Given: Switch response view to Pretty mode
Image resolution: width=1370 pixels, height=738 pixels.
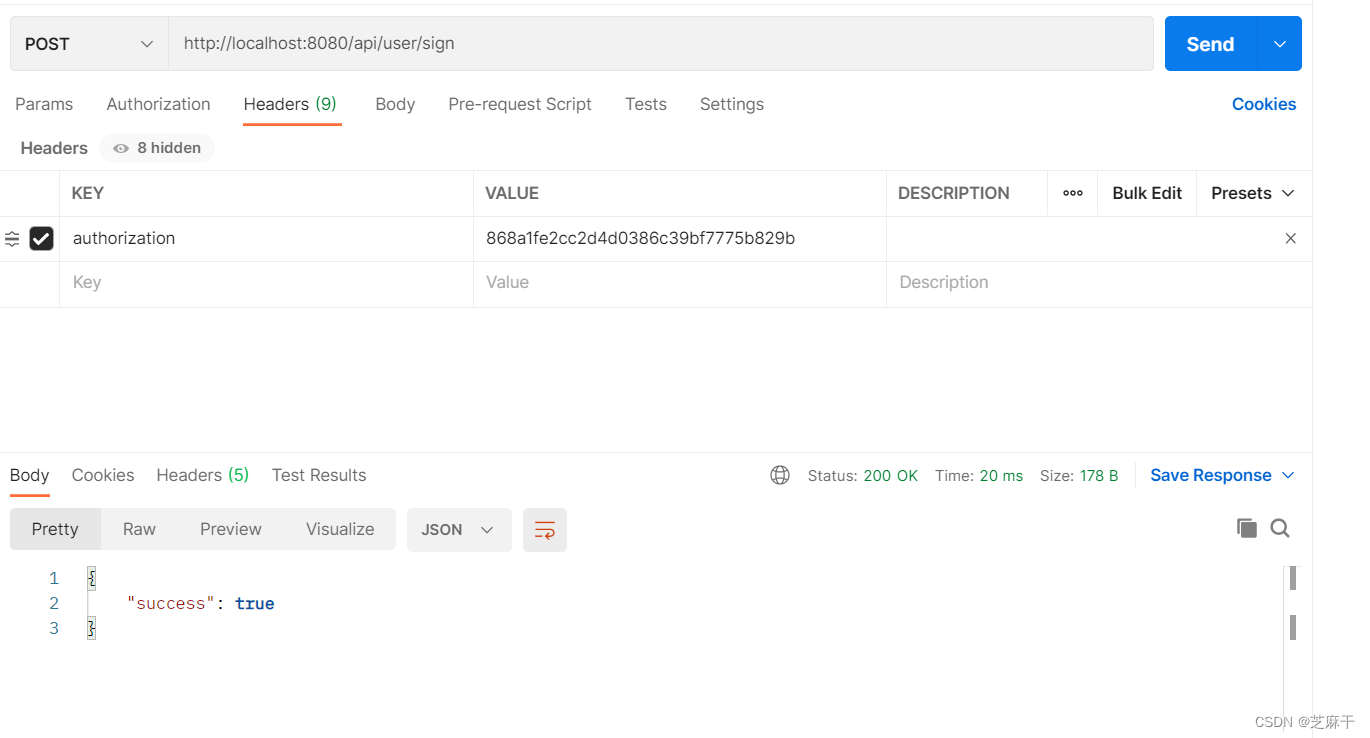Looking at the screenshot, I should pos(55,528).
